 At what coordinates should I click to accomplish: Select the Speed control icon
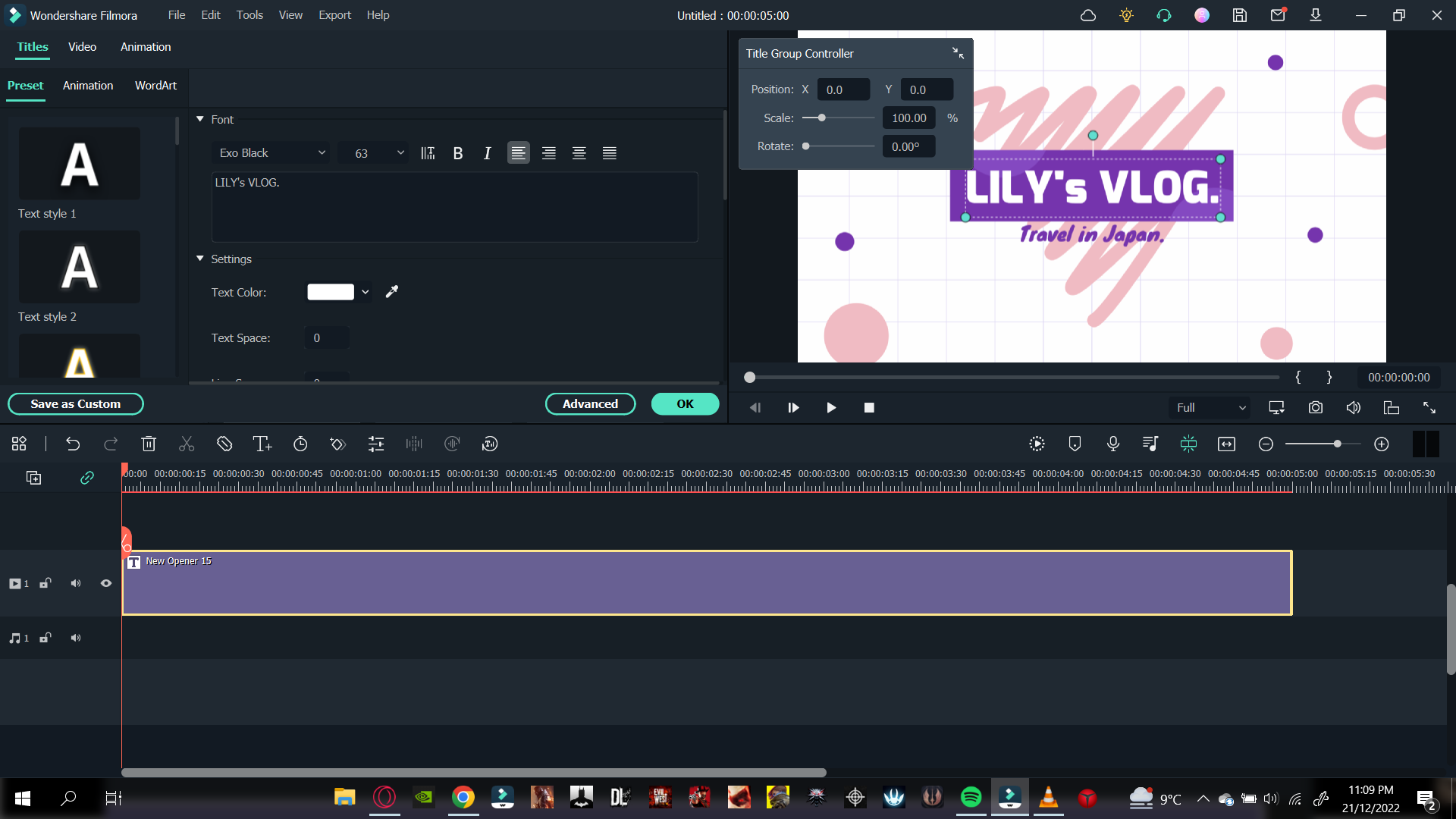click(301, 444)
